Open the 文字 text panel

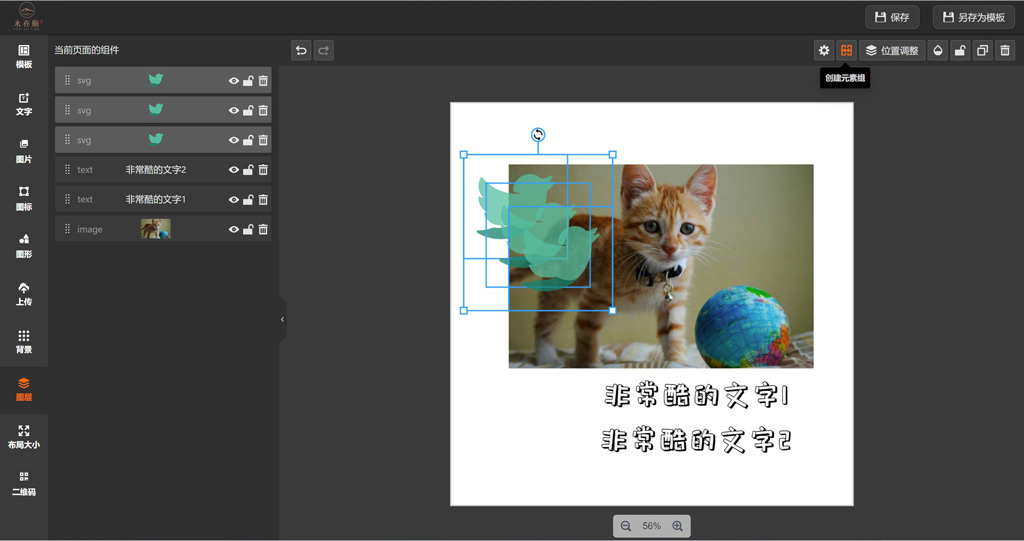pos(24,105)
